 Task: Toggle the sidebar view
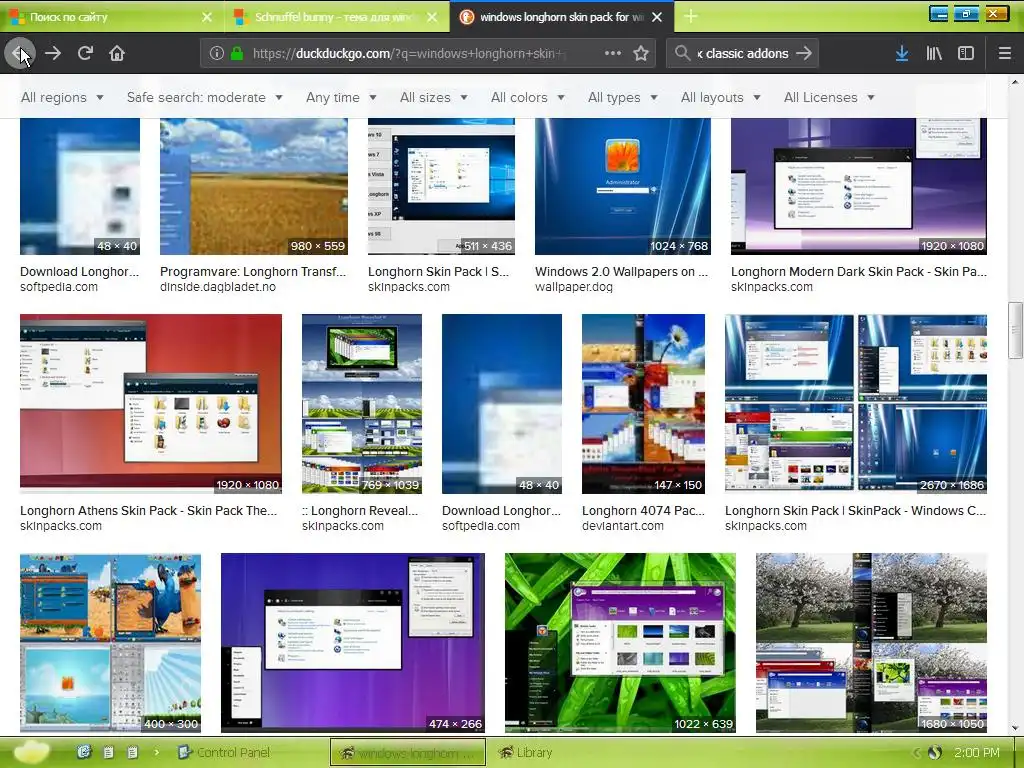click(966, 53)
